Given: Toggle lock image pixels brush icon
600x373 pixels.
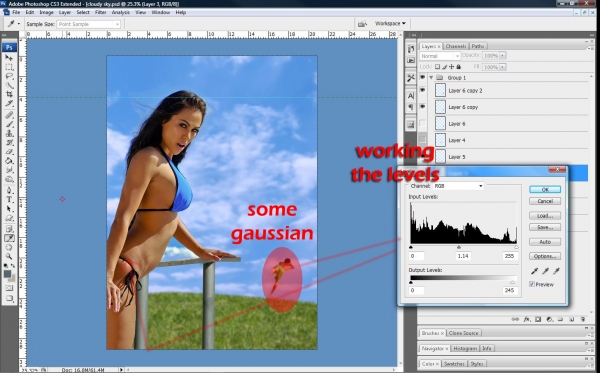Looking at the screenshot, I should click(445, 67).
